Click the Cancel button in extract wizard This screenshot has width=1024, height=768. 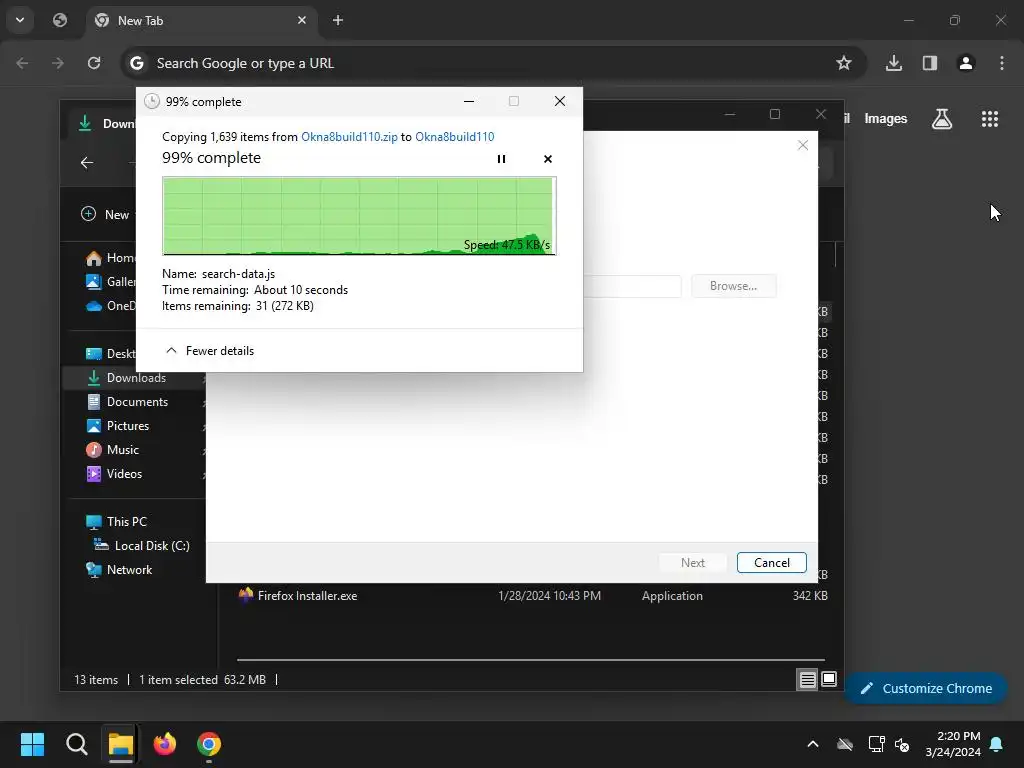(771, 562)
